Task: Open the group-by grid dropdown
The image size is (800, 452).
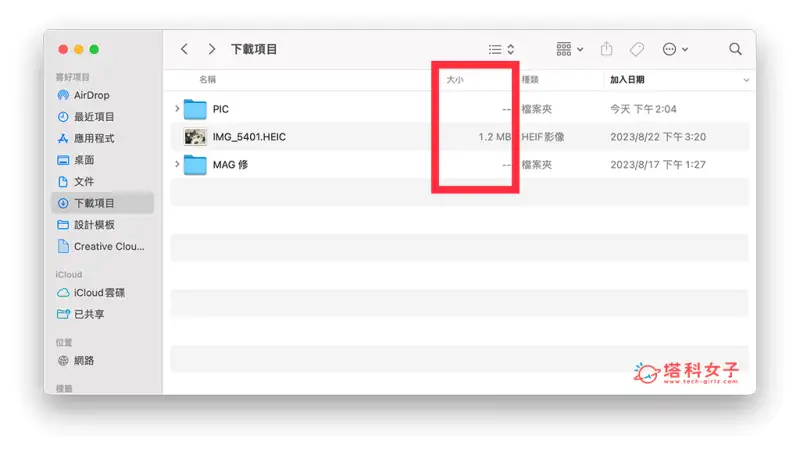Action: (570, 49)
